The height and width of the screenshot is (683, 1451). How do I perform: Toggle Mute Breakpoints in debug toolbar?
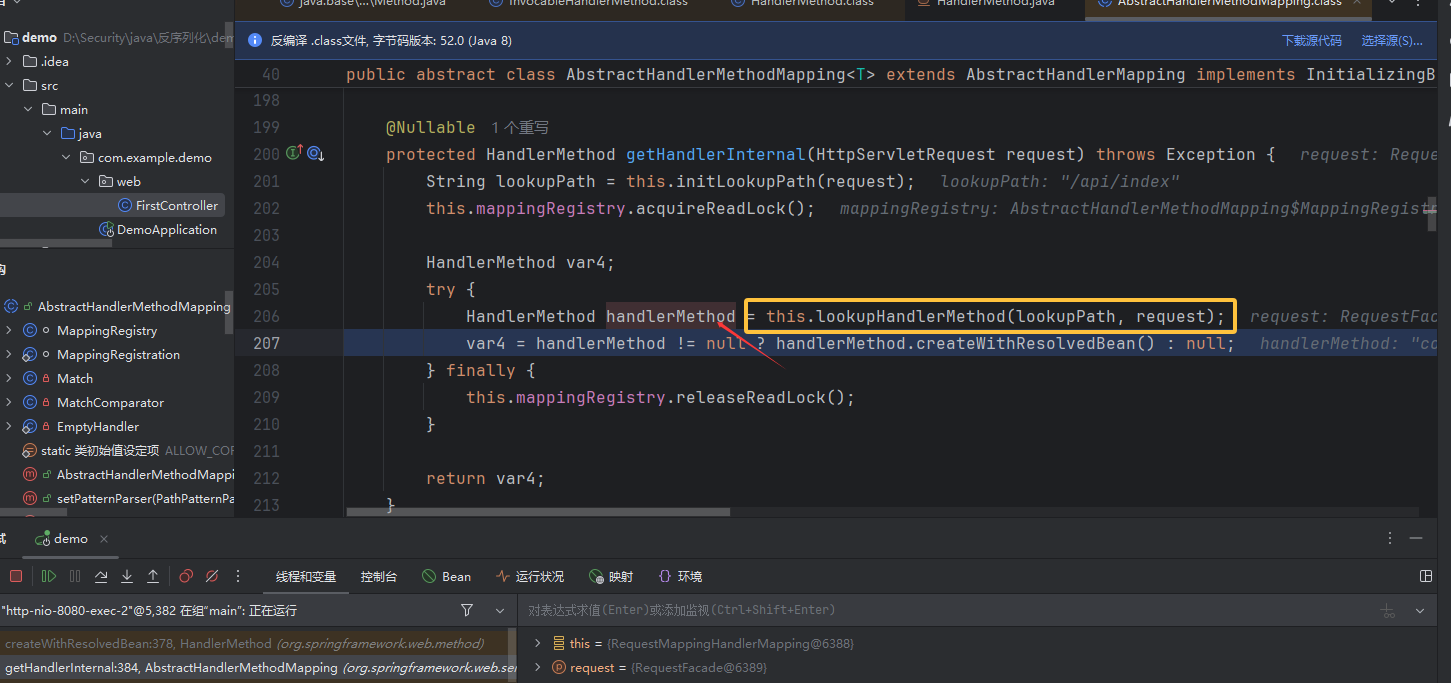pos(212,576)
